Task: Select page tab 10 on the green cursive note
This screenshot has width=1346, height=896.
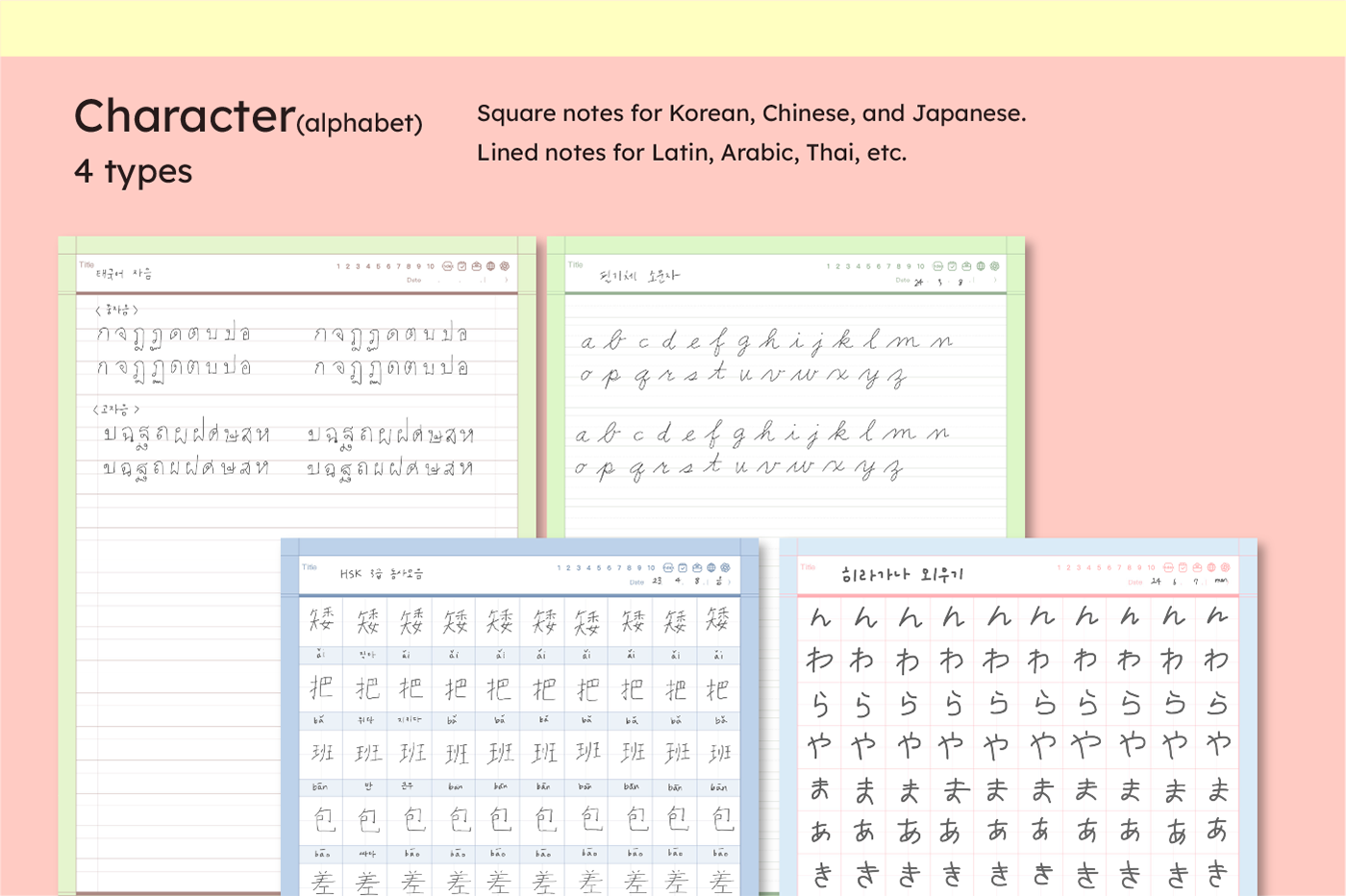Action: pyautogui.click(x=920, y=266)
